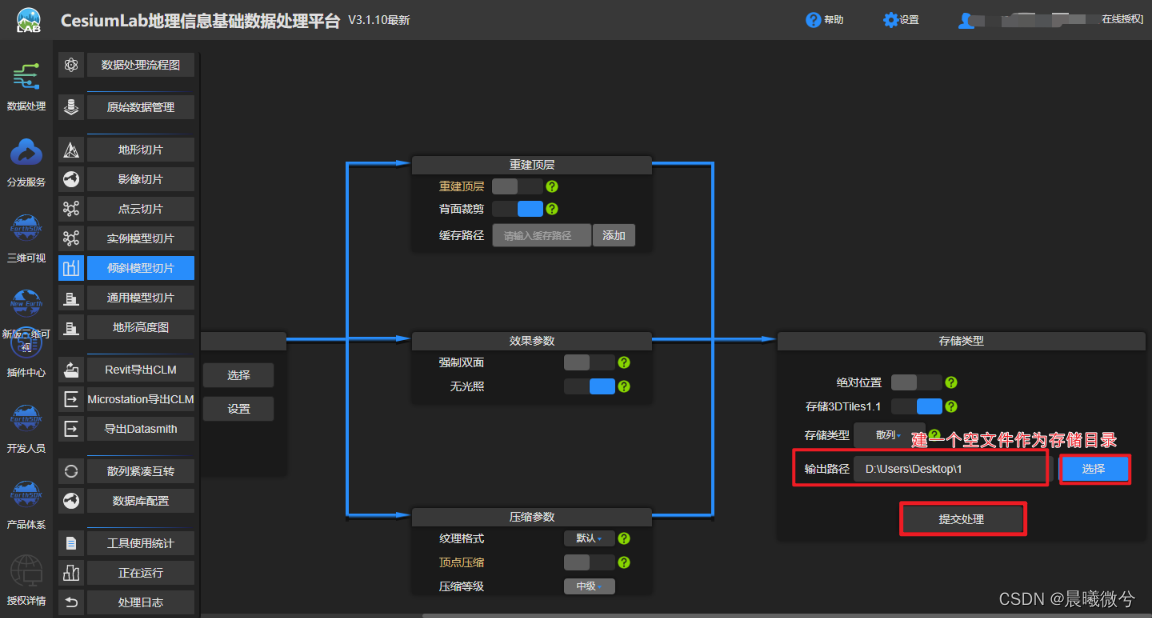Screen dimensions: 1152x618
Task: Select the 倾斜模型切片 tool in the sidebar
Action: [x=140, y=267]
